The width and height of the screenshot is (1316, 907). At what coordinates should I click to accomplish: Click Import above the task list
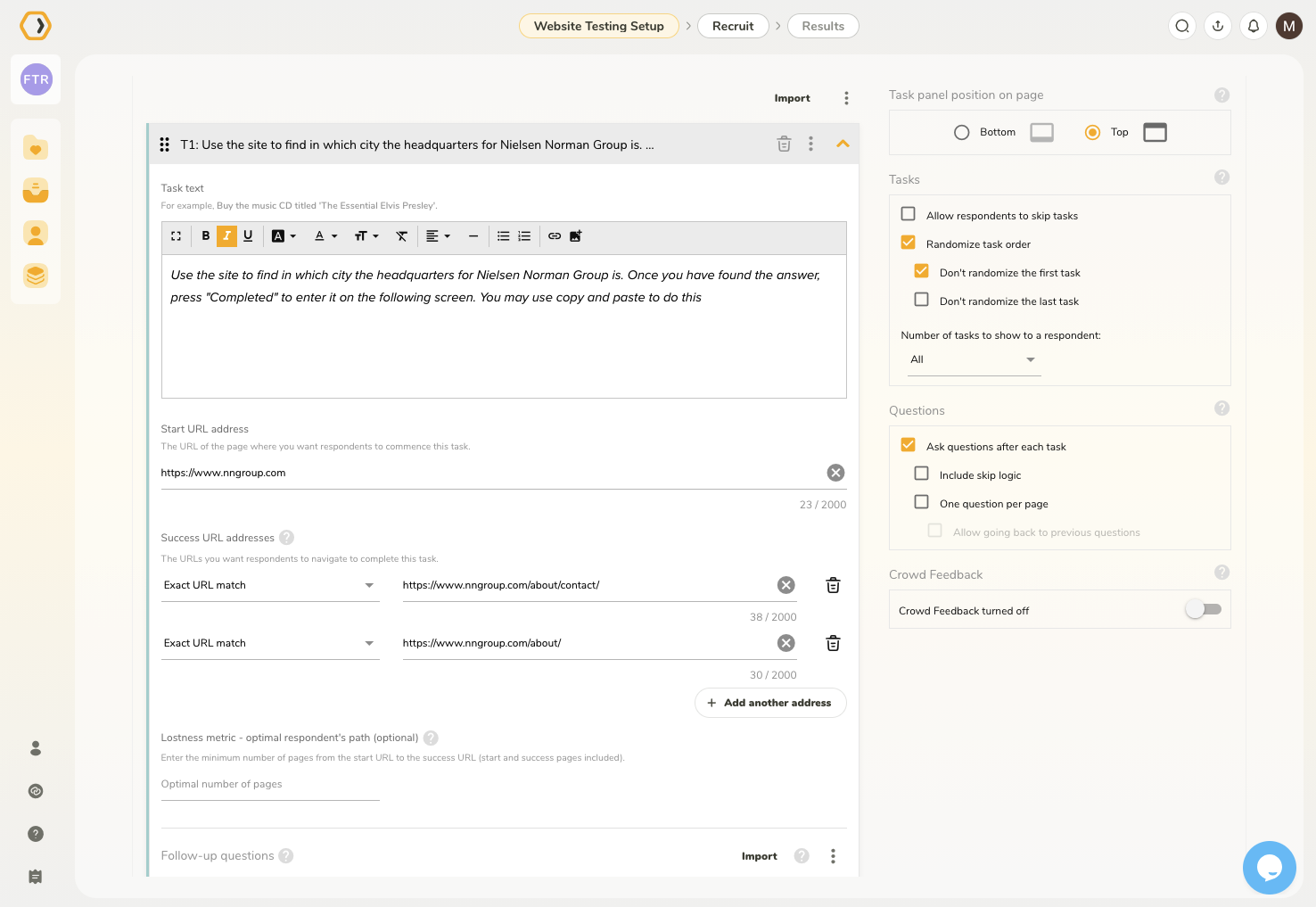pyautogui.click(x=792, y=98)
